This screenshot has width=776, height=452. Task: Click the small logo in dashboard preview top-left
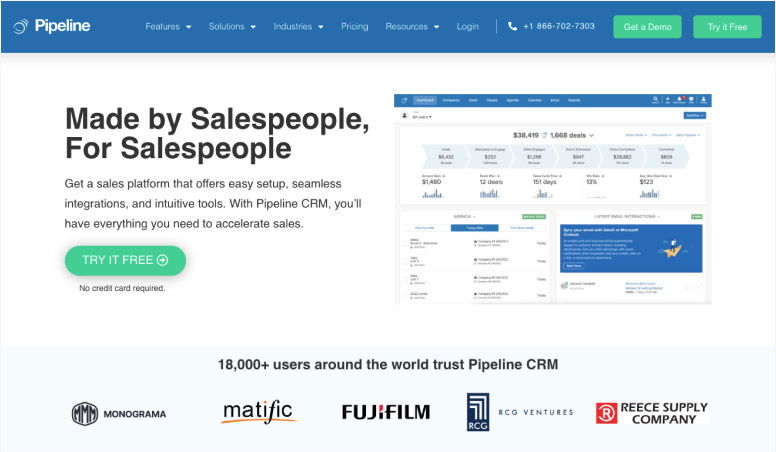(x=404, y=100)
